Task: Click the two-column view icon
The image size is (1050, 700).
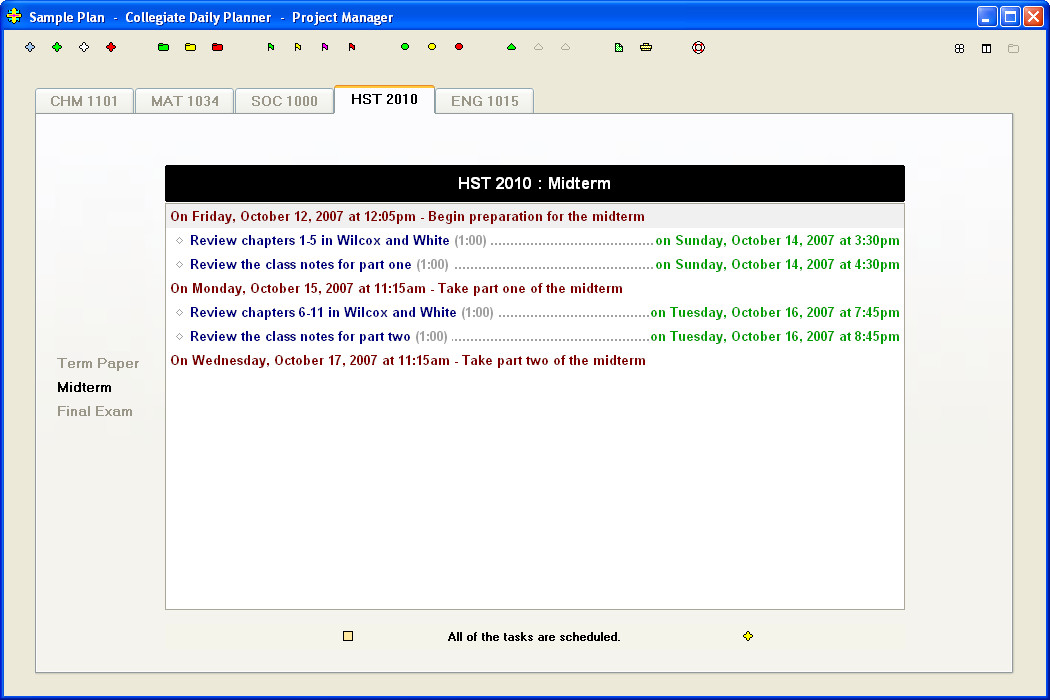Action: click(986, 48)
